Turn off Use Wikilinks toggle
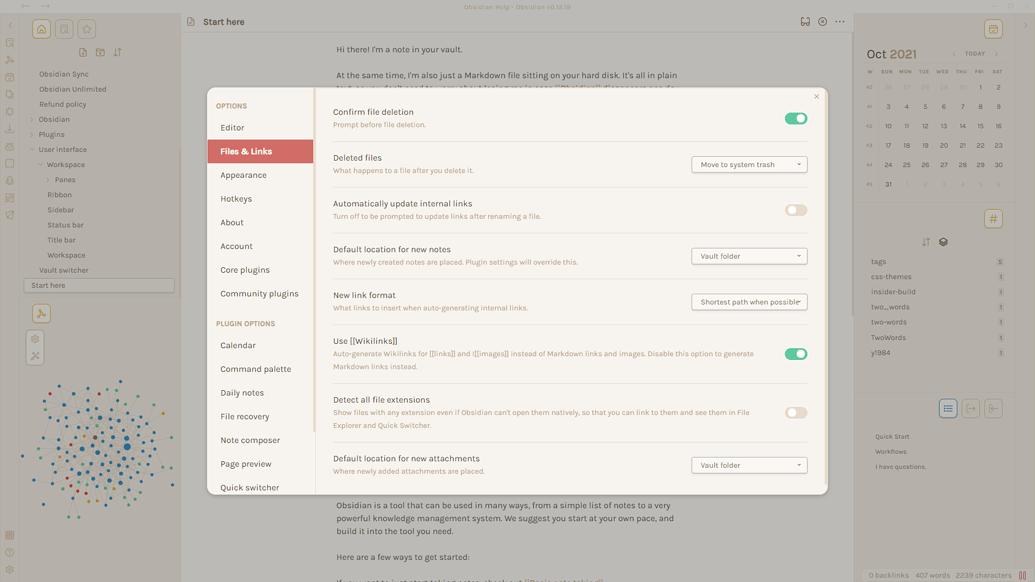 click(x=795, y=354)
